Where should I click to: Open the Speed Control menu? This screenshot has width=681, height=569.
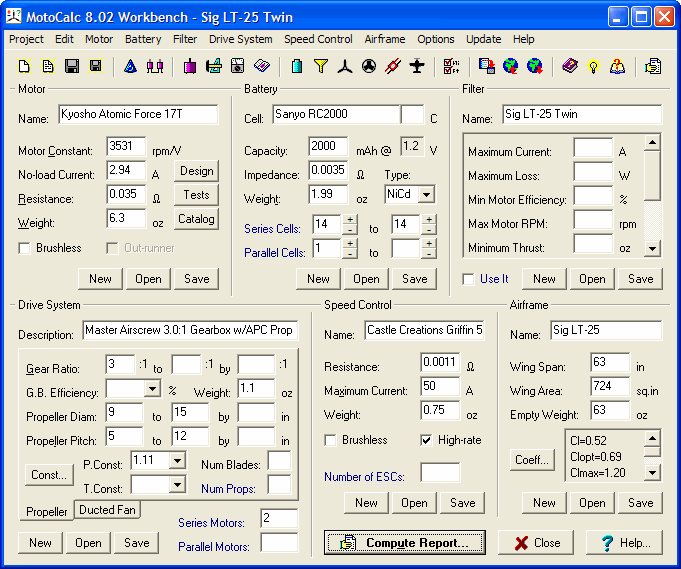(318, 39)
